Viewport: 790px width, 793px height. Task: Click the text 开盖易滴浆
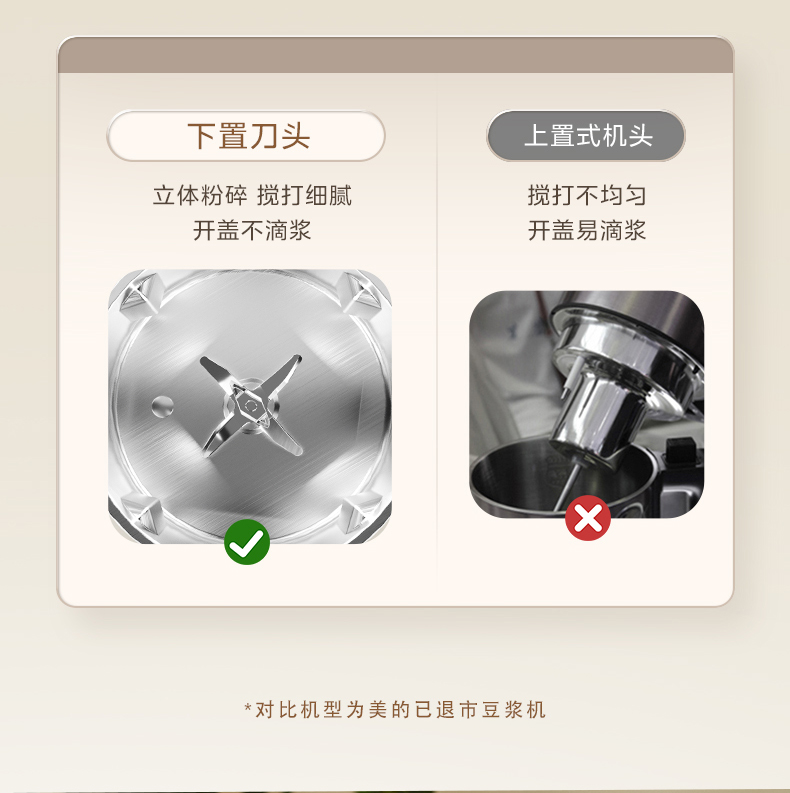click(587, 231)
